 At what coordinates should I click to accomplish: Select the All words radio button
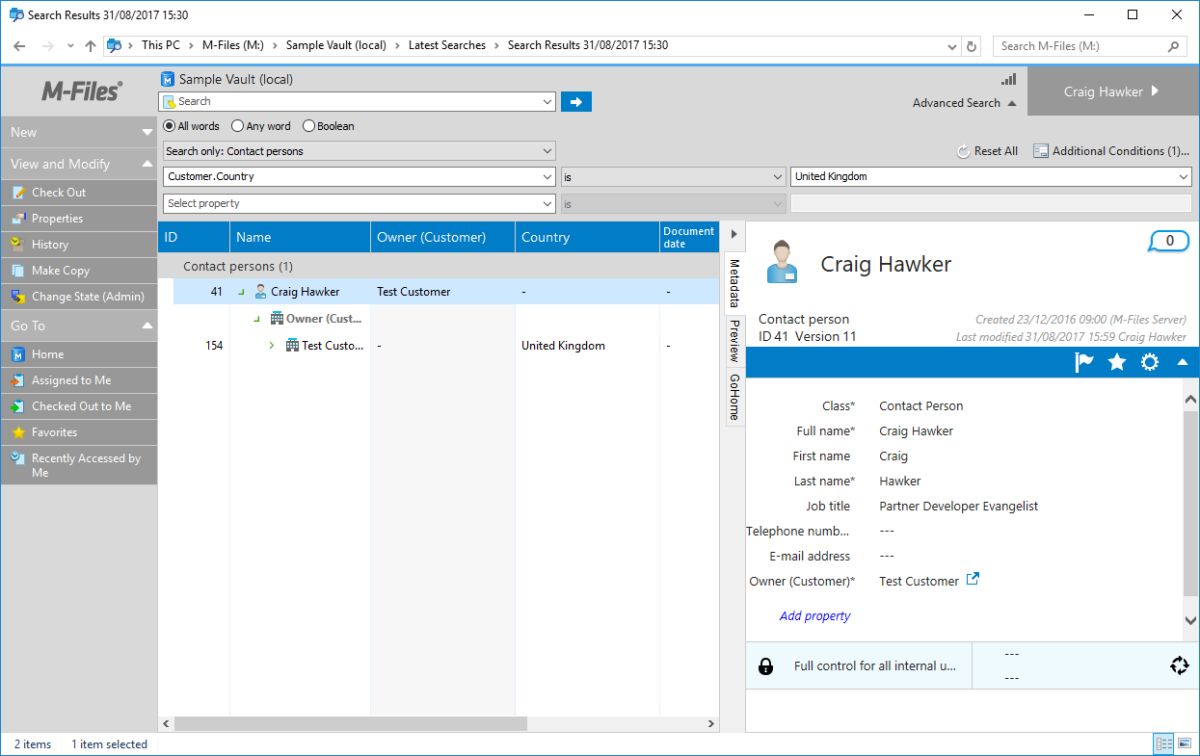click(x=169, y=126)
